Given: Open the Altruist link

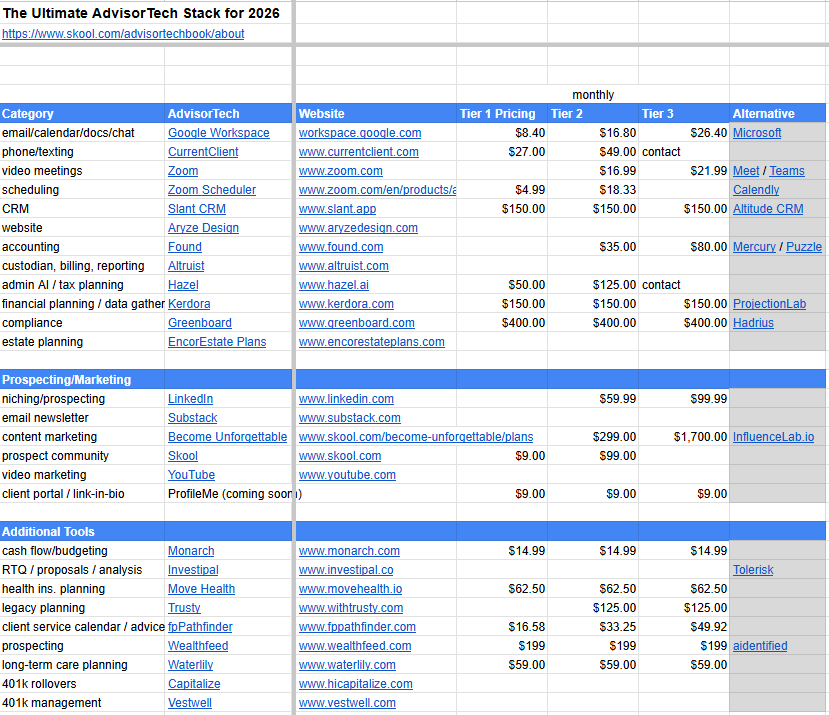Looking at the screenshot, I should click(x=186, y=266).
